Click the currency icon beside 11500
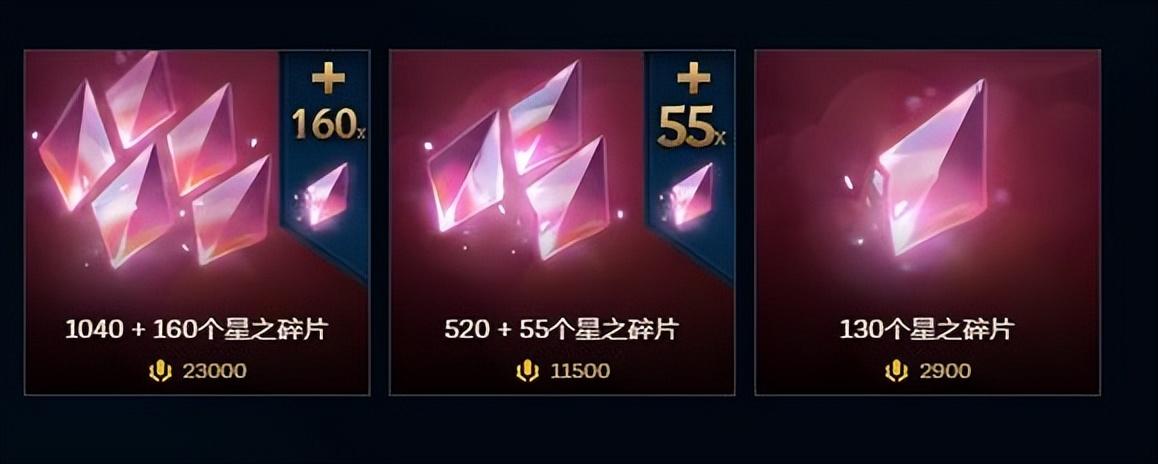 (x=527, y=370)
